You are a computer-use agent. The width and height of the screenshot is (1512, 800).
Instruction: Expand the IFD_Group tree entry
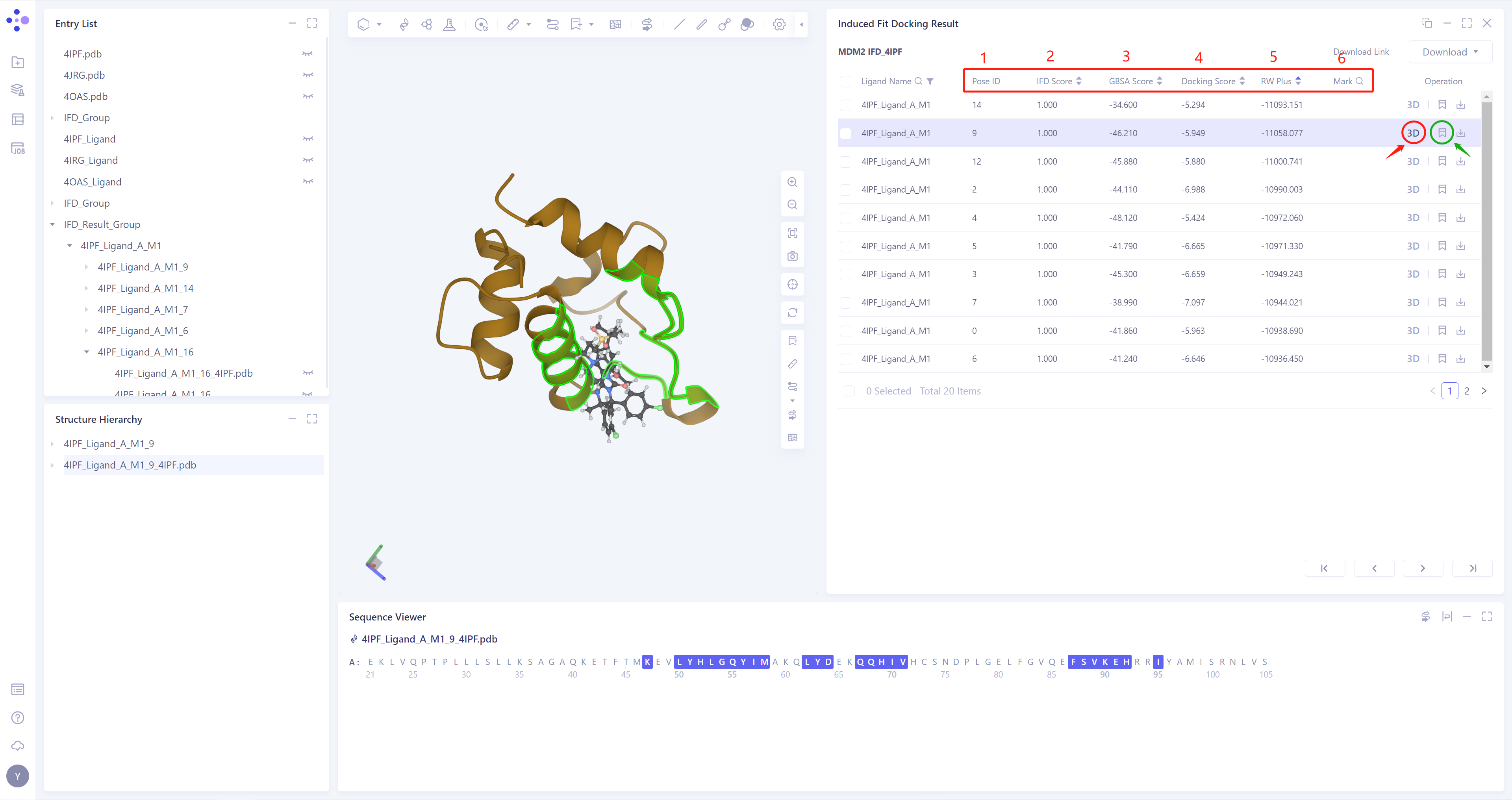point(53,117)
